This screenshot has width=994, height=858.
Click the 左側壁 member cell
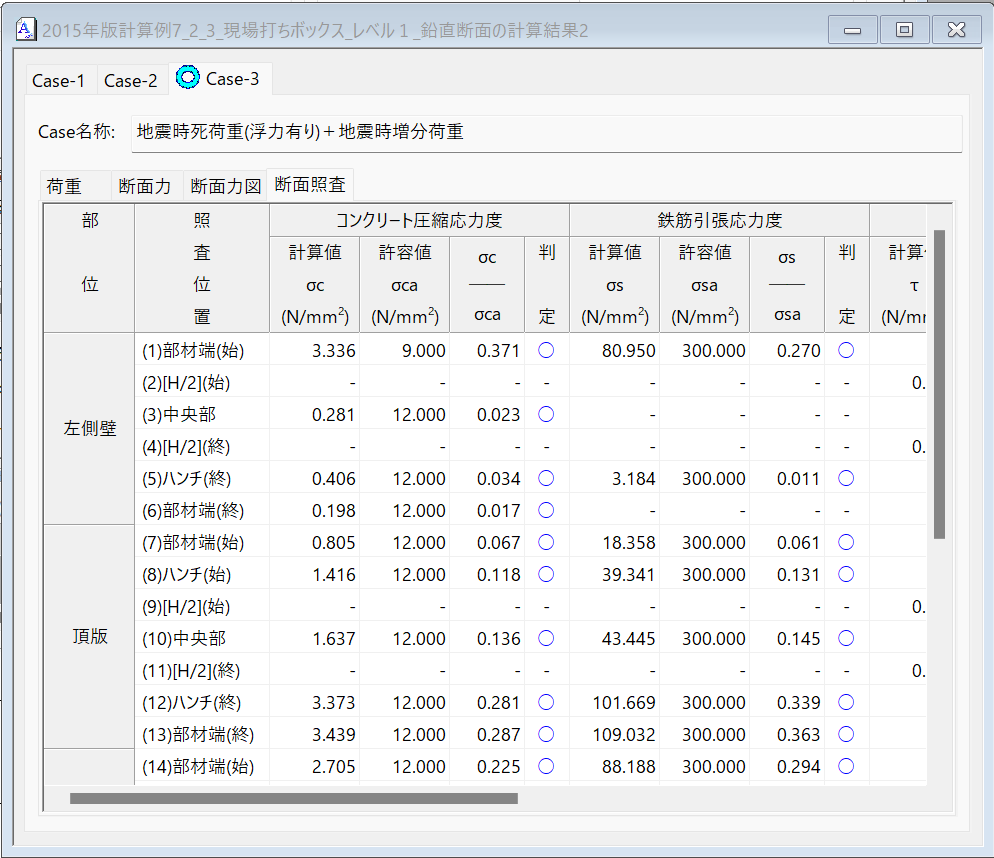point(89,429)
